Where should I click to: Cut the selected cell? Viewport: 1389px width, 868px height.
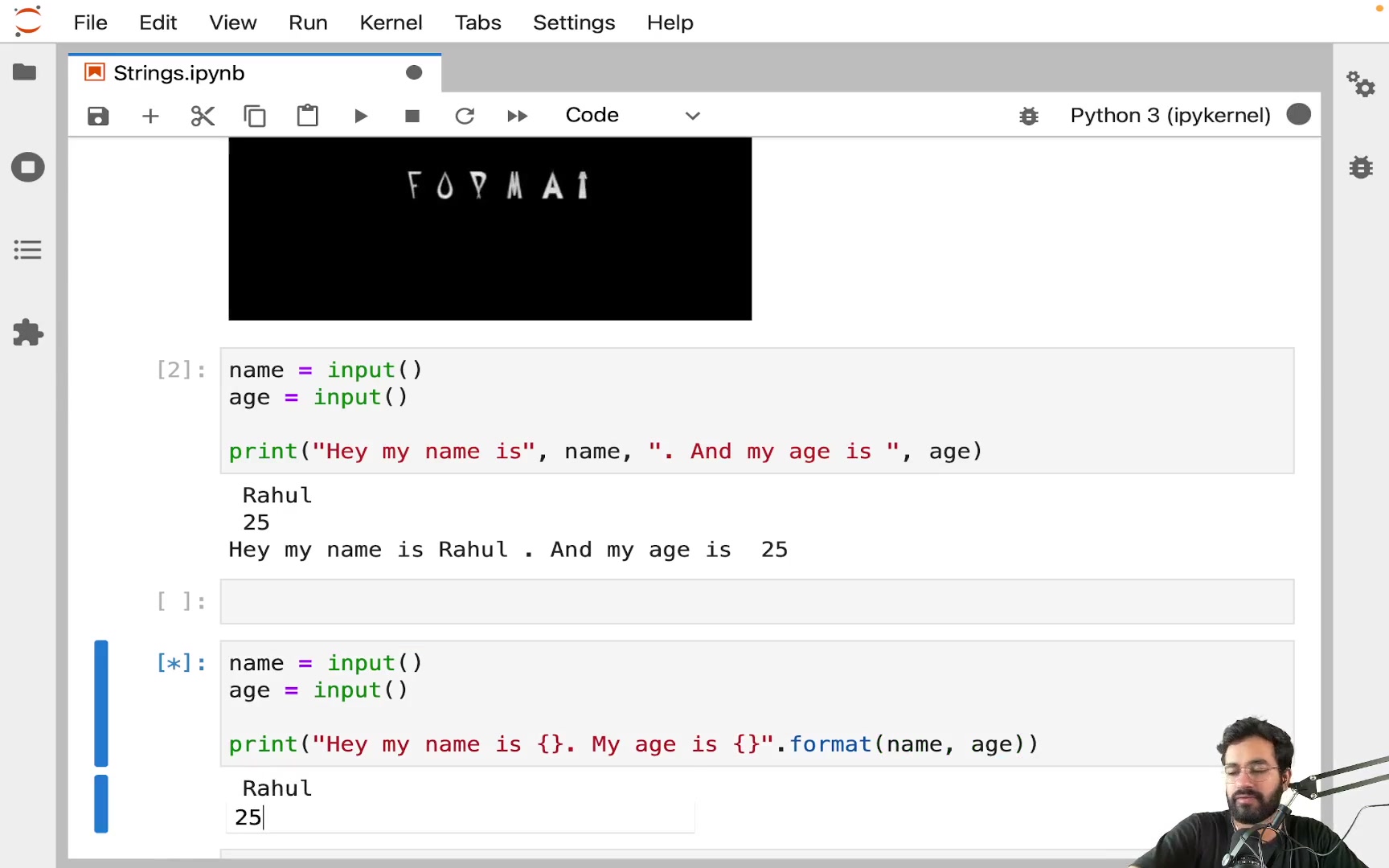click(x=202, y=116)
